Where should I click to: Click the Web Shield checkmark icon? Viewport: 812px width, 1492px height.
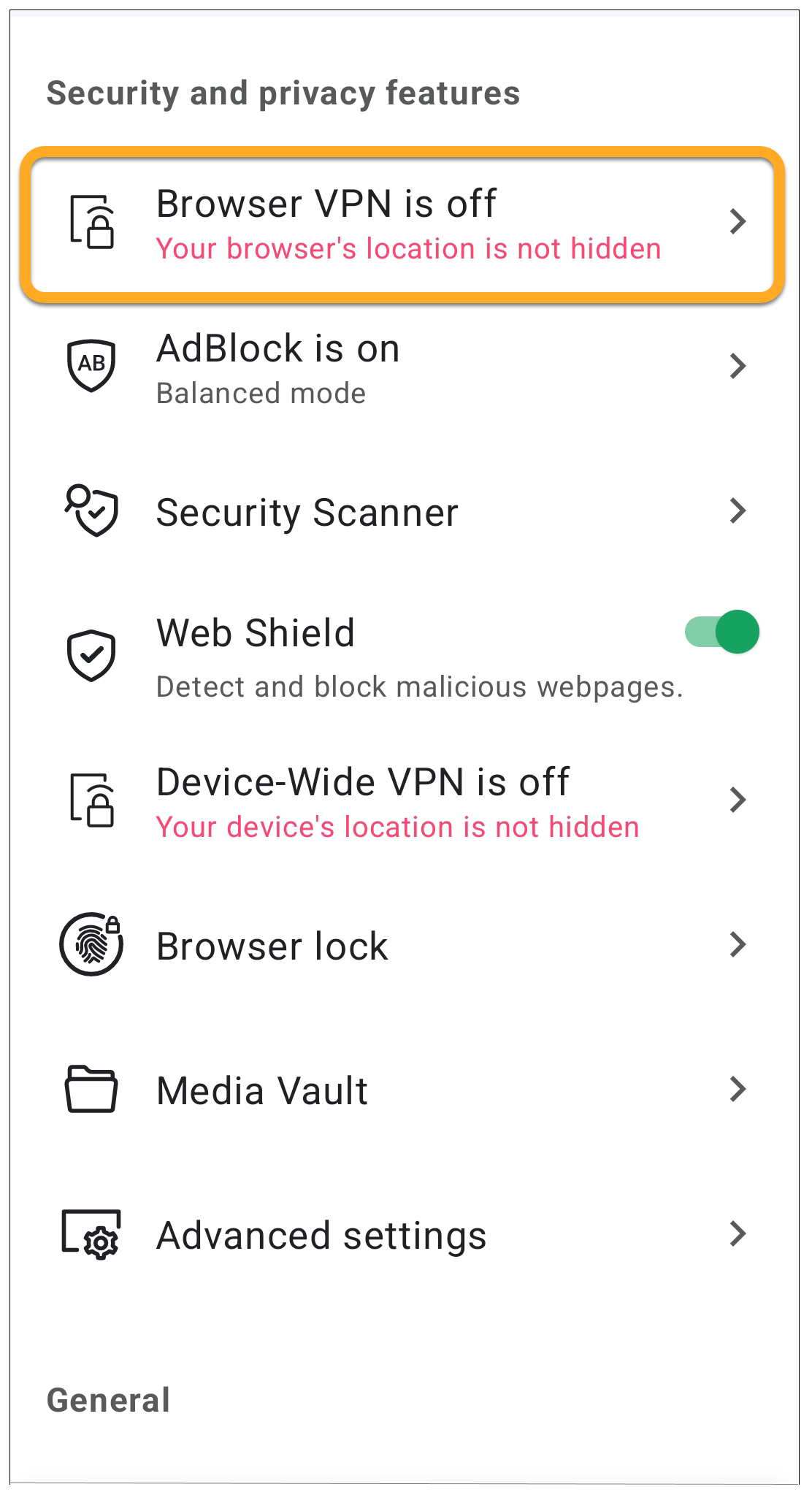pos(91,655)
